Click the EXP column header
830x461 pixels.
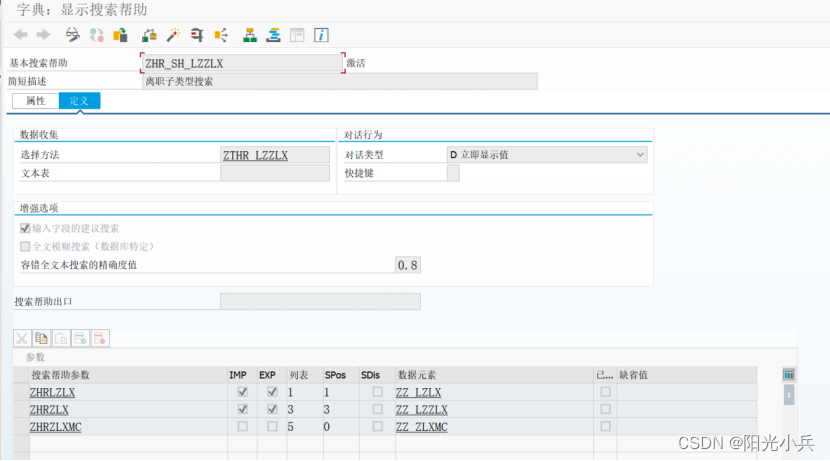pyautogui.click(x=272, y=375)
